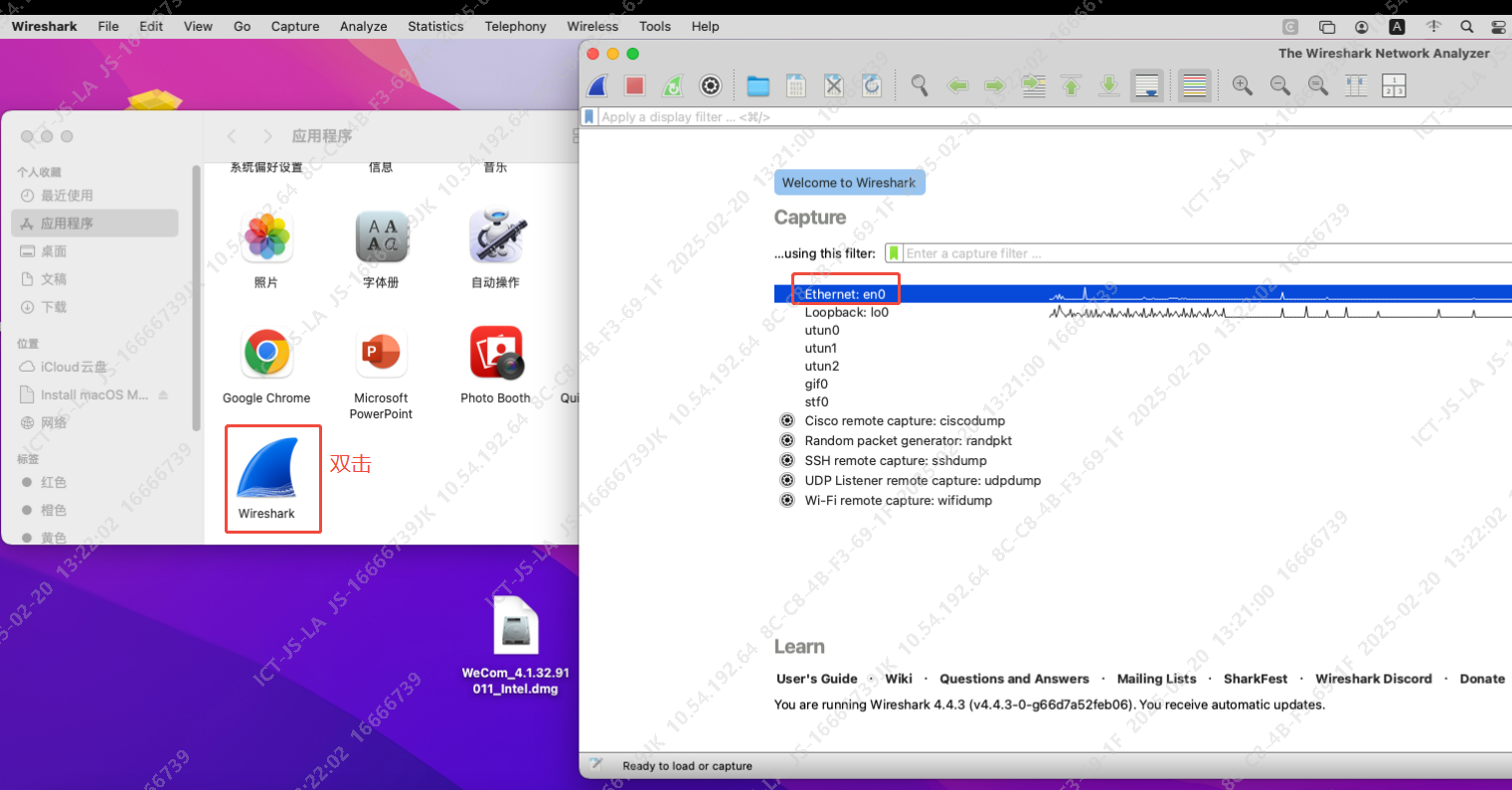Click the 1-2-3 pane layout toolbar icon
The width and height of the screenshot is (1512, 790).
click(x=1394, y=86)
